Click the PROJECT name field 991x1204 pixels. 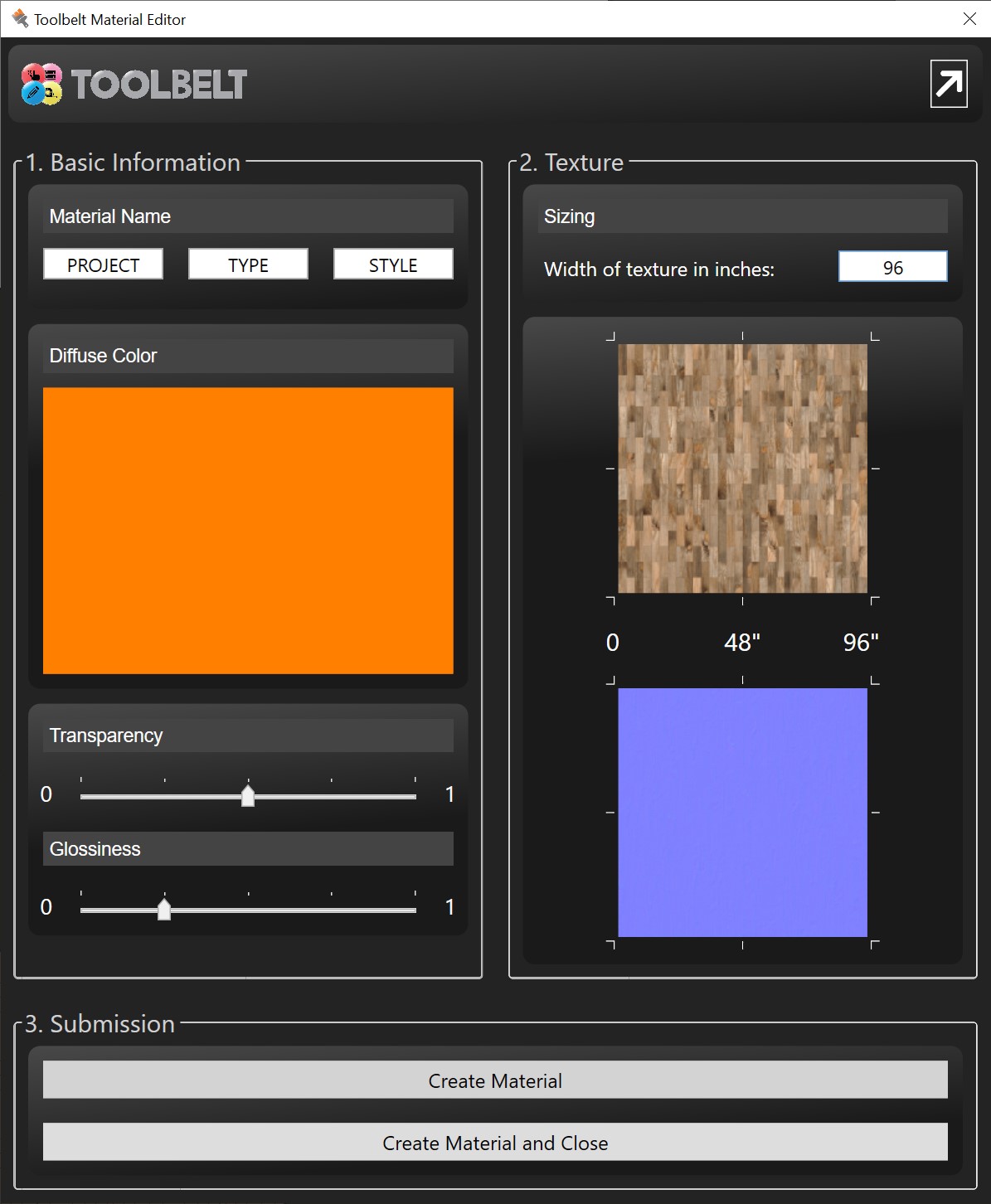coord(103,265)
